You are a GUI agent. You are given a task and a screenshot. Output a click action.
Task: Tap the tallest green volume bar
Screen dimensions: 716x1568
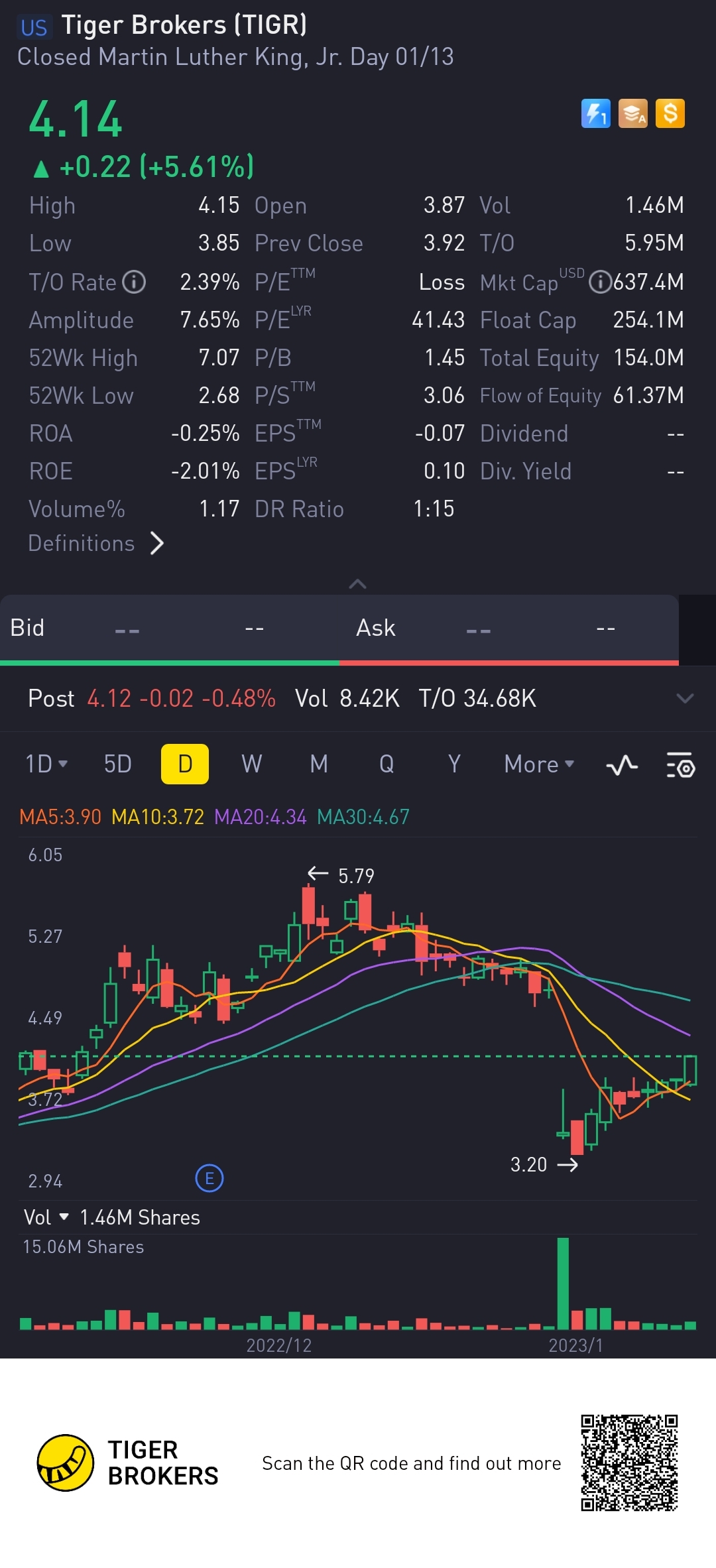[x=563, y=1284]
